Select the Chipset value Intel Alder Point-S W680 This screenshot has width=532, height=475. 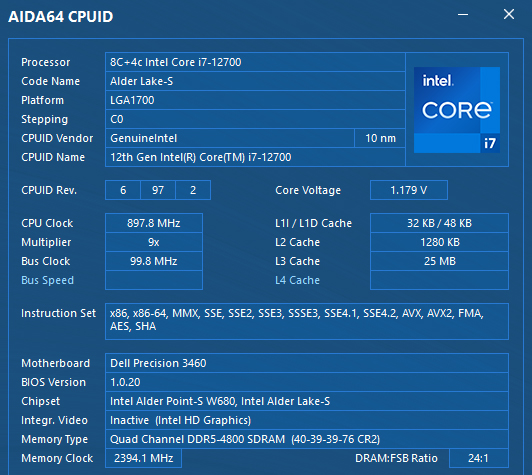307,401
